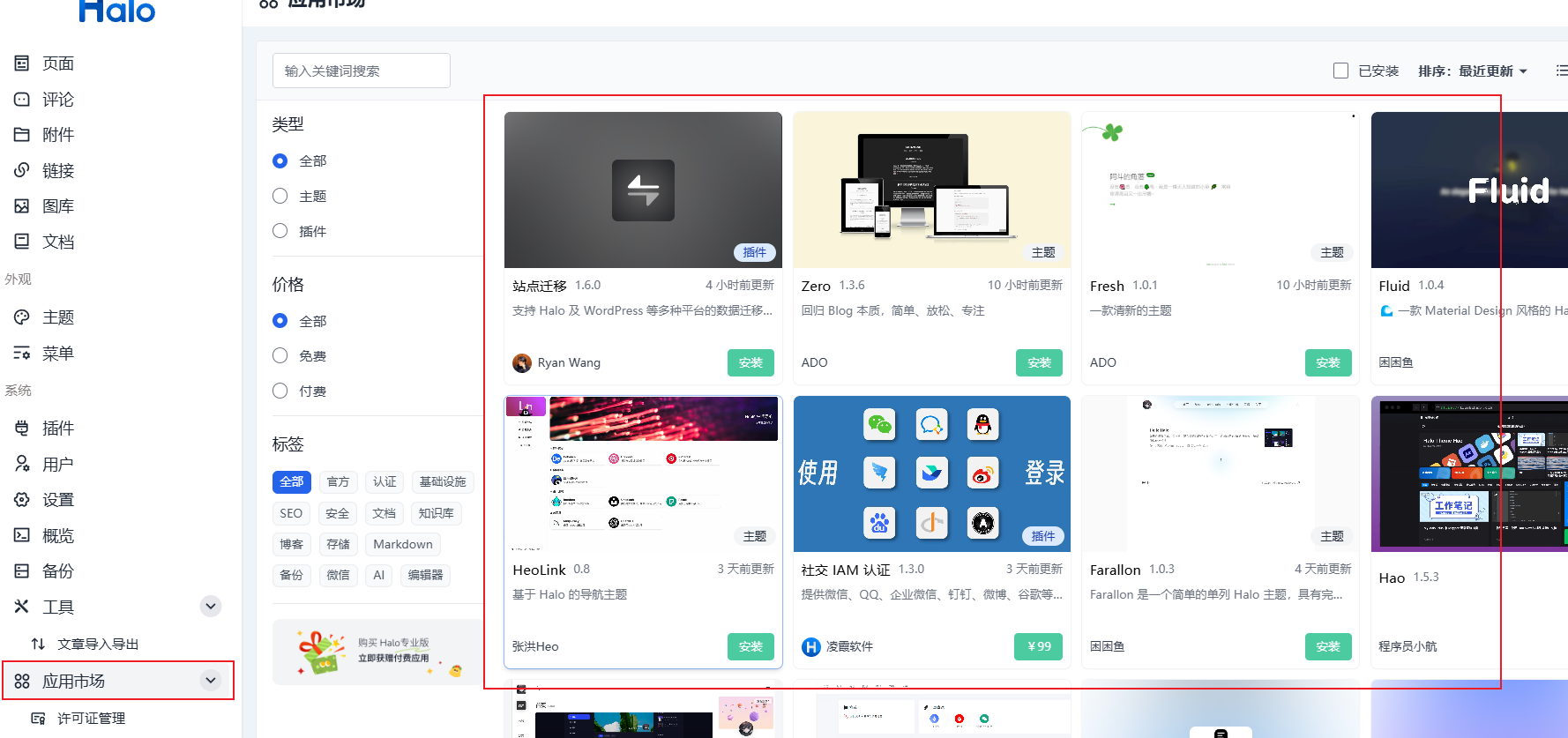Open 备份 backup icon
The height and width of the screenshot is (738, 1568).
[22, 570]
